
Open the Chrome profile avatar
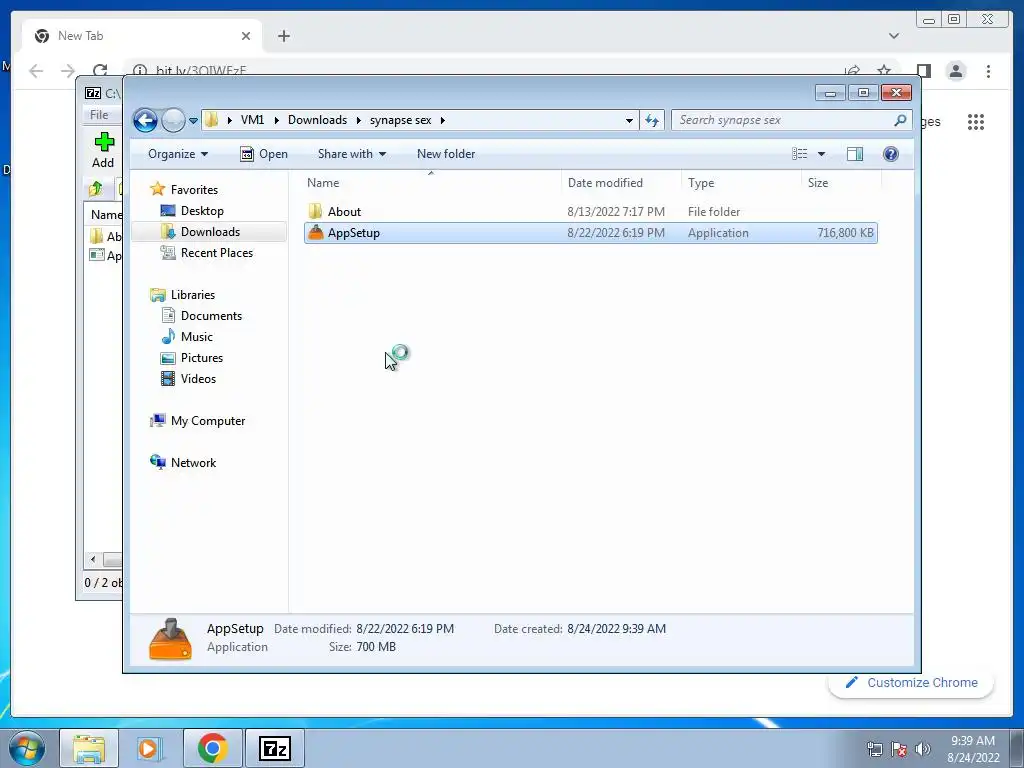[955, 71]
